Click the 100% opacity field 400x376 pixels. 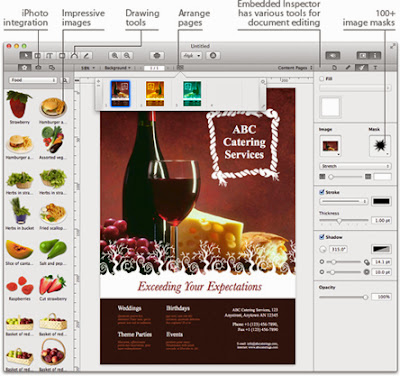point(381,297)
